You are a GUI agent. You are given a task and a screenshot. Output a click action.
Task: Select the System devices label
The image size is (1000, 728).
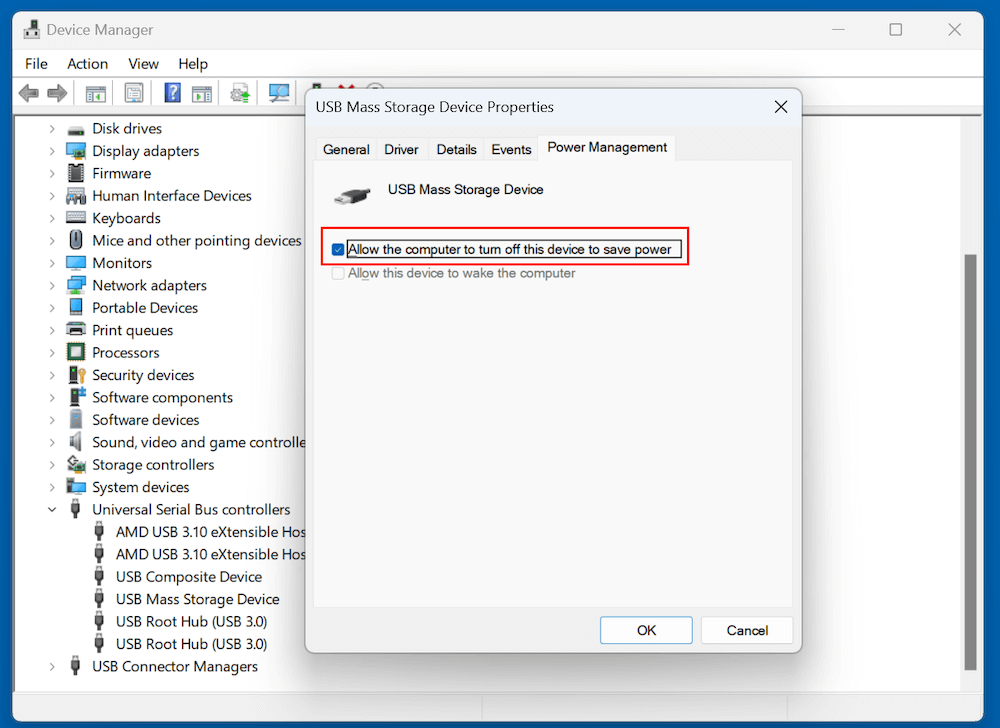click(x=140, y=487)
